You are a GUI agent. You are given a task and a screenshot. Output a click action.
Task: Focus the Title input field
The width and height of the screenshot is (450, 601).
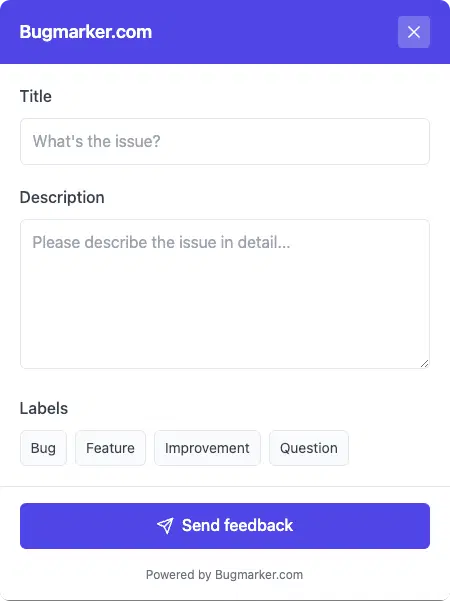click(x=225, y=141)
